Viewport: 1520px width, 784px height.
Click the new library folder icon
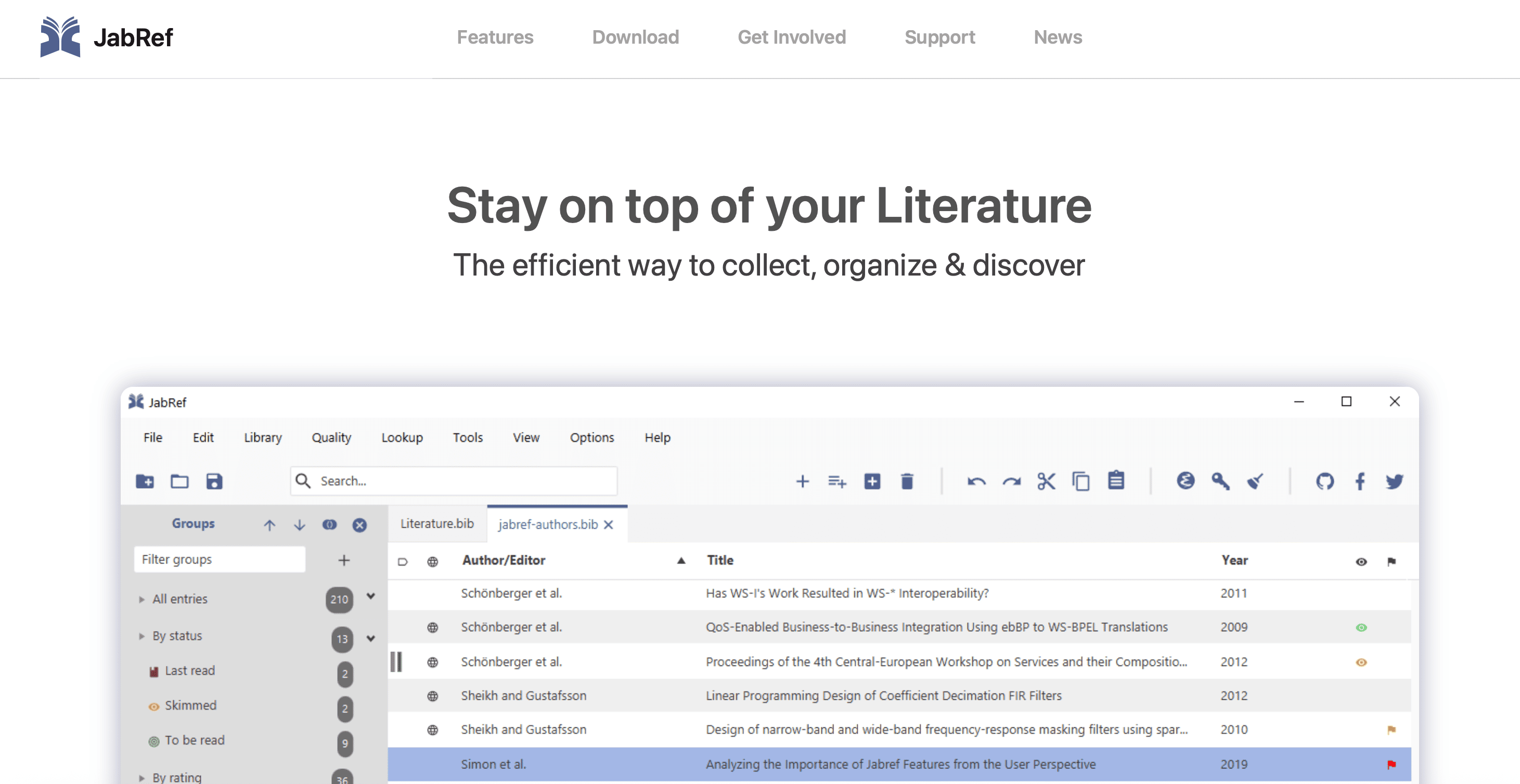[145, 481]
